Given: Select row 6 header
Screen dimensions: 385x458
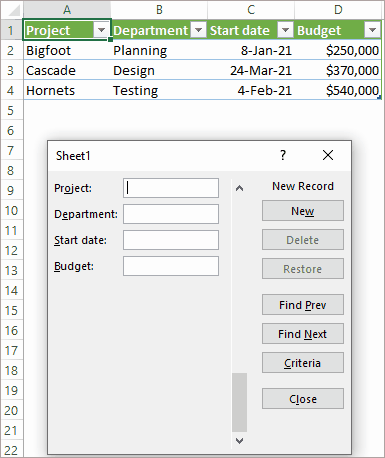Looking at the screenshot, I should [x=11, y=130].
